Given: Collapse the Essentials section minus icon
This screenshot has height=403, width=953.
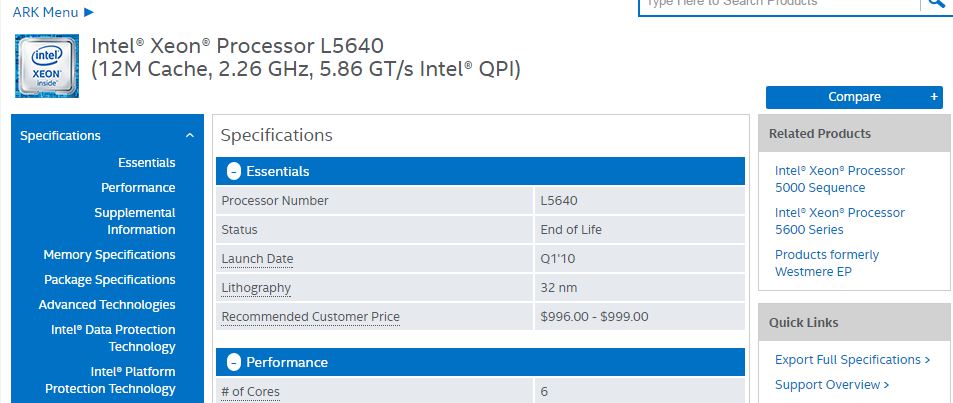Looking at the screenshot, I should point(234,171).
